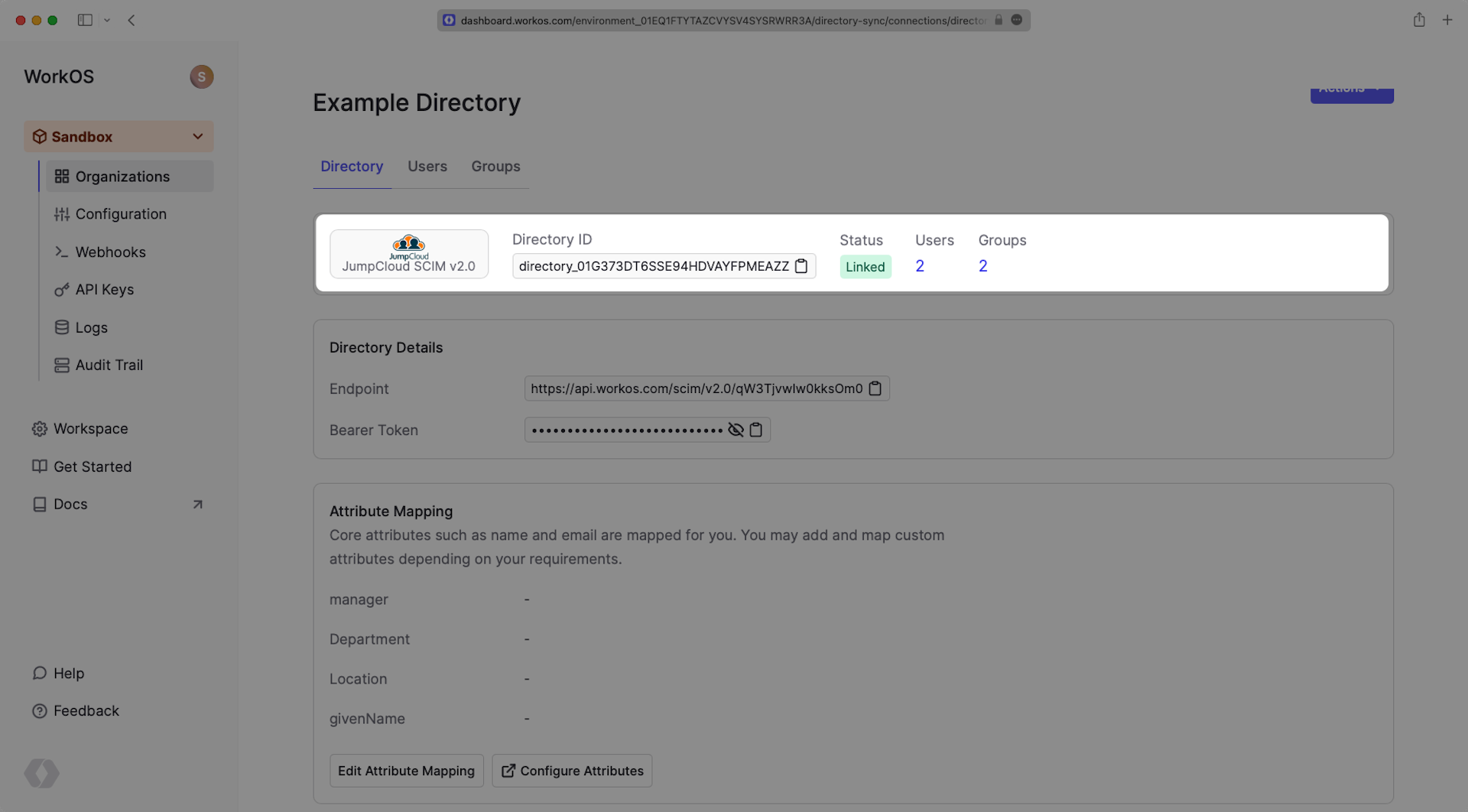Screen dimensions: 1468x812
Task: Open a new browser tab
Action: point(1447,21)
